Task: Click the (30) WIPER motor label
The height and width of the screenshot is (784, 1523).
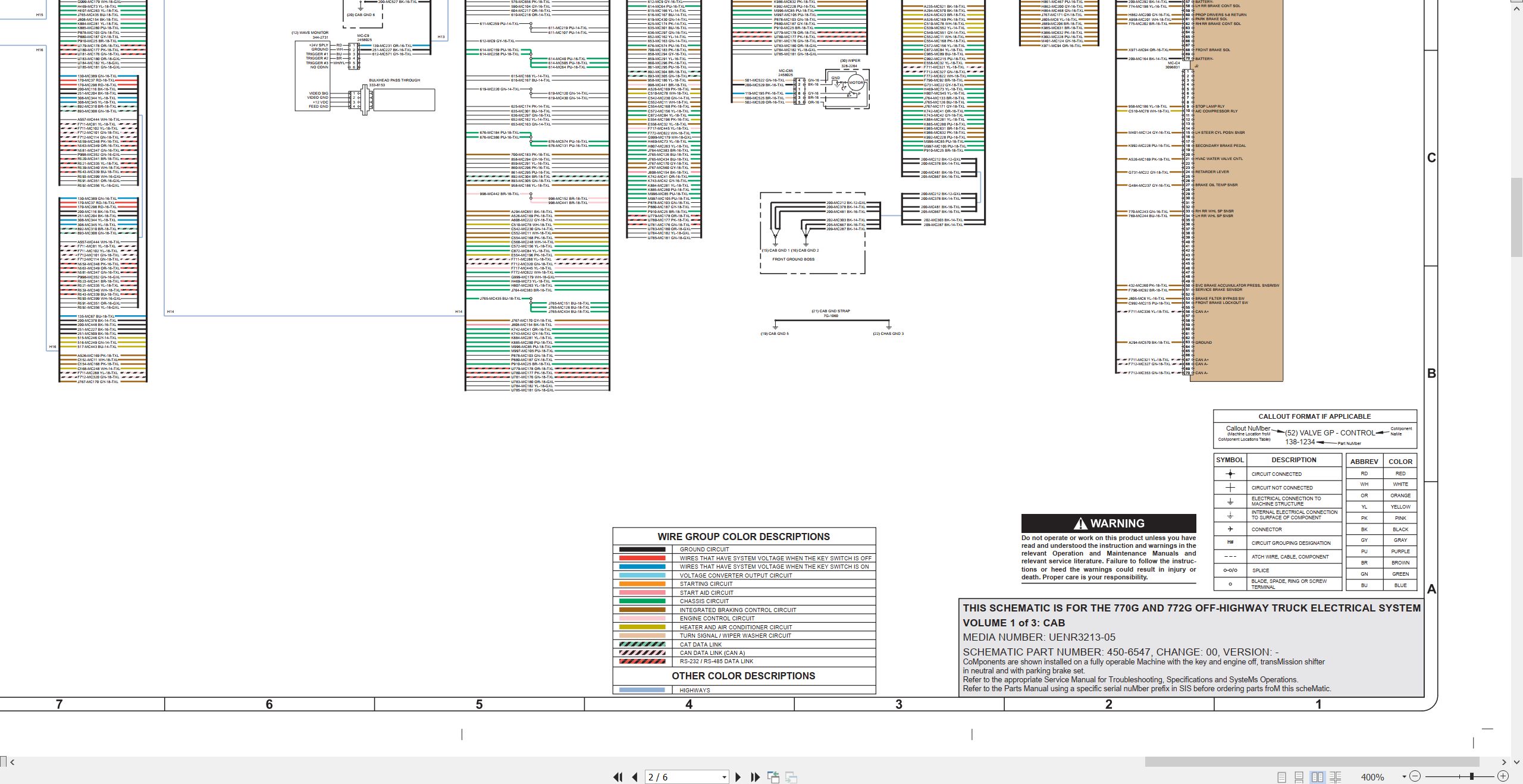Action: point(850,61)
